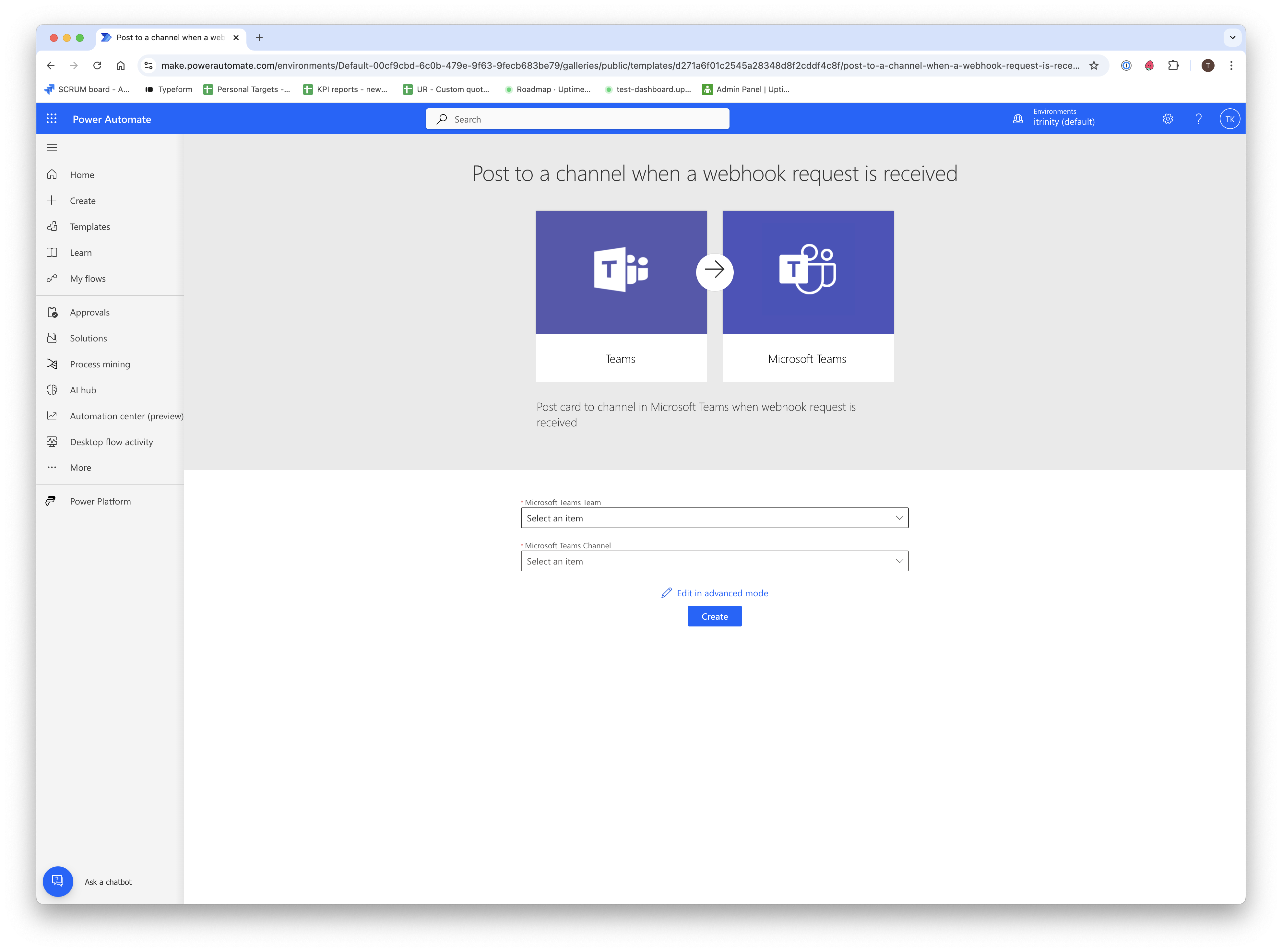
Task: Open the Chrome three-dot menu
Action: (1231, 66)
